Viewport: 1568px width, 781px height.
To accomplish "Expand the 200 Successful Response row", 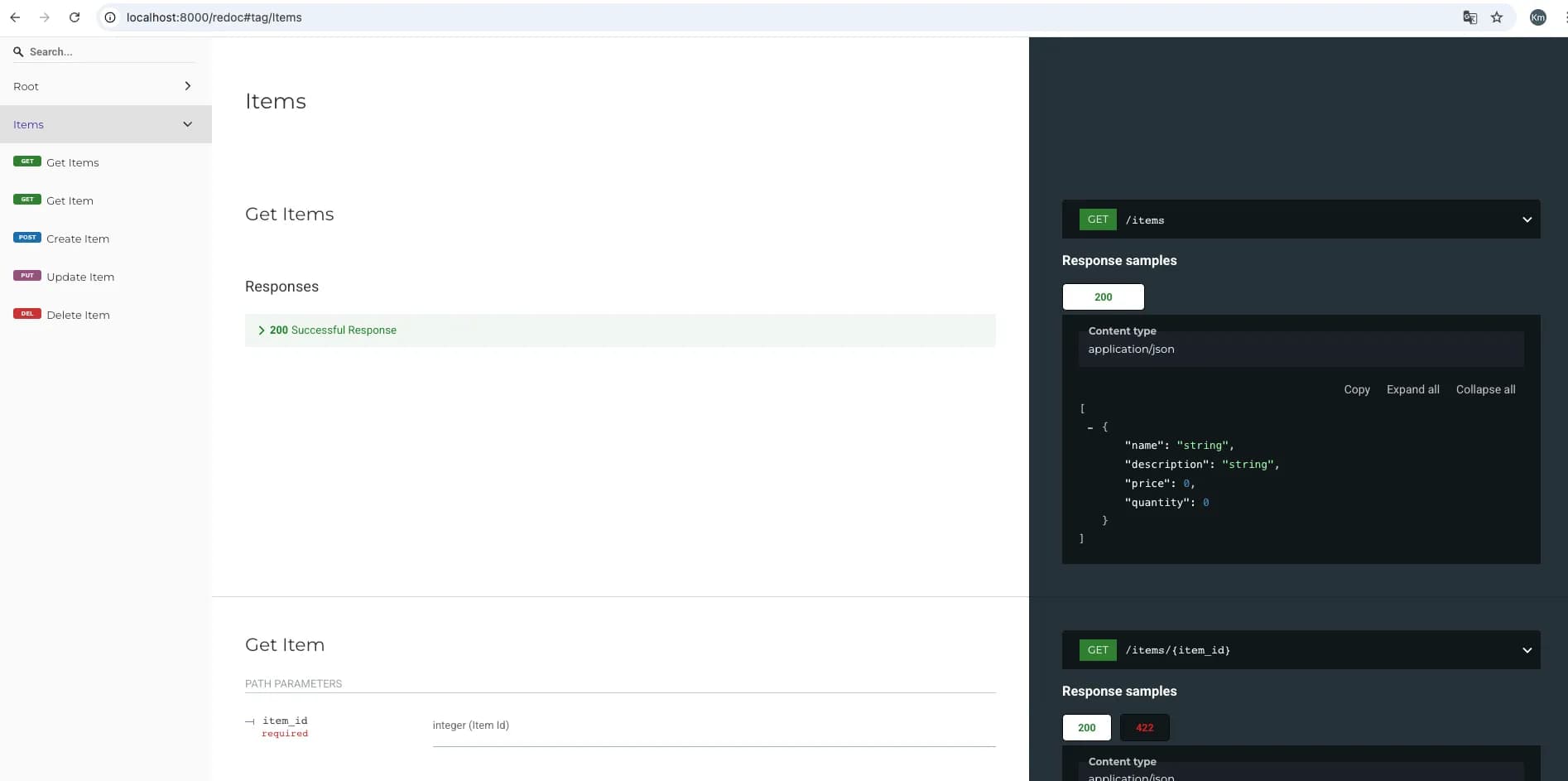I will tap(620, 330).
